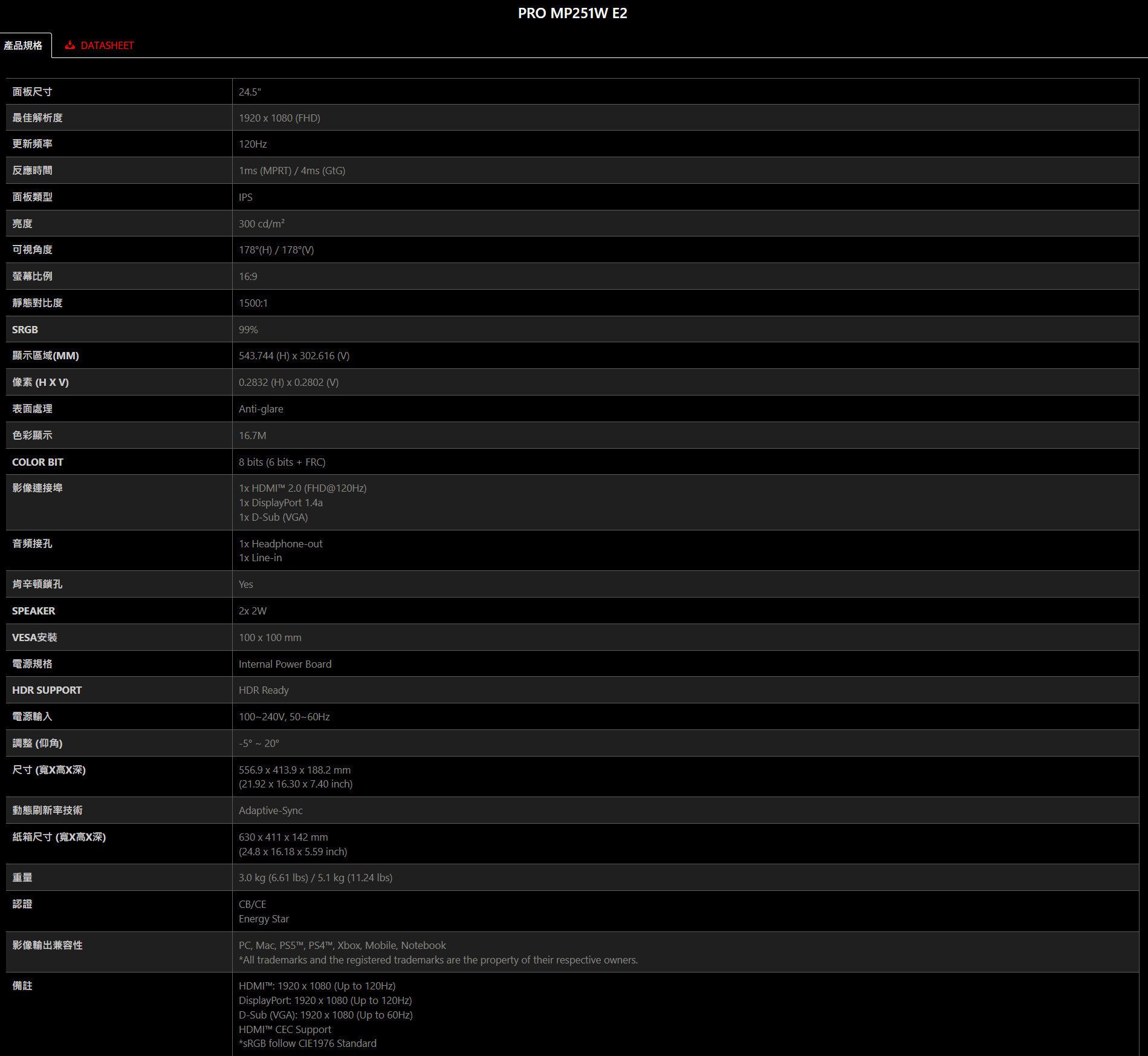Select the trademarks disclaimer line
This screenshot has height=1056, width=1148.
tap(438, 960)
